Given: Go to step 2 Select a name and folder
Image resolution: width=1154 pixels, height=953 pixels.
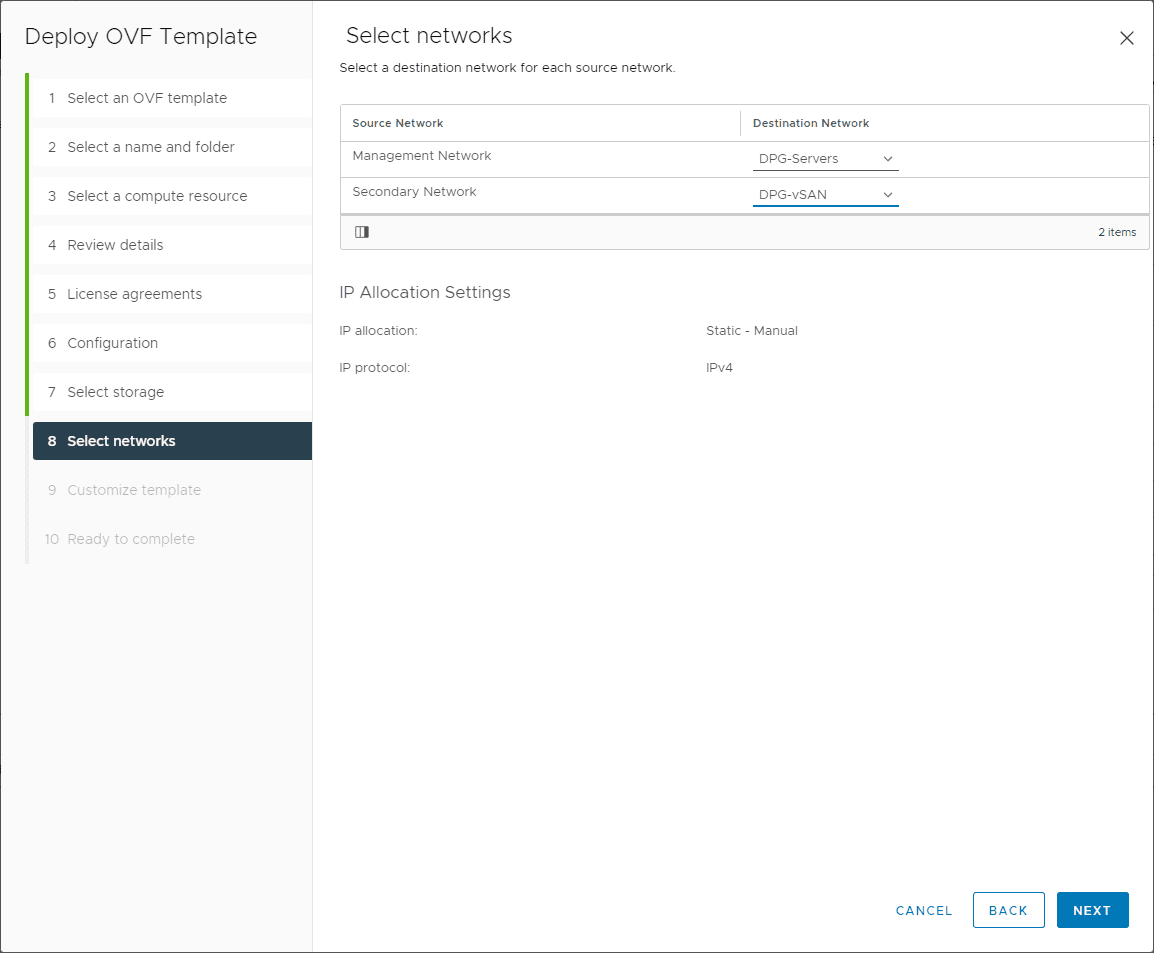Looking at the screenshot, I should point(151,147).
